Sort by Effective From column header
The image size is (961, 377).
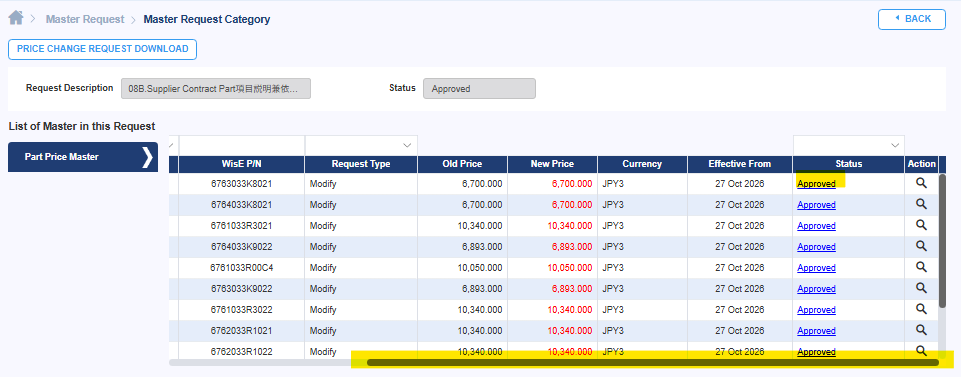coord(740,164)
